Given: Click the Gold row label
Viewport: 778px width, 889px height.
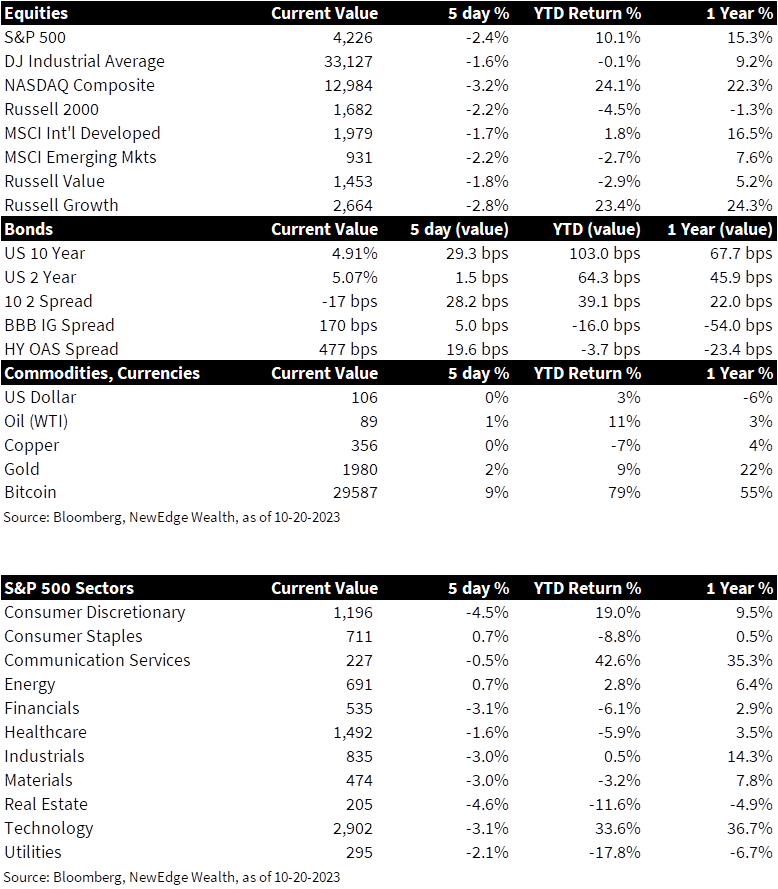Looking at the screenshot, I should coord(22,469).
